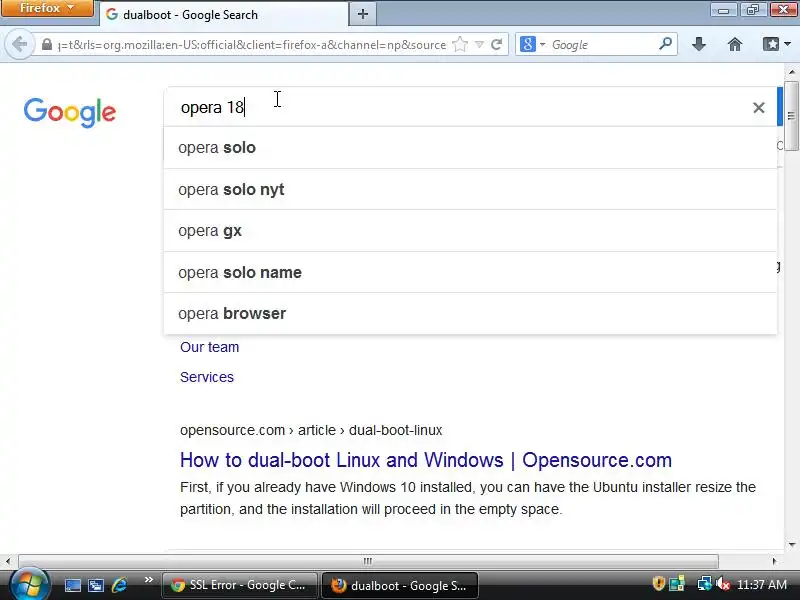Click the muted volume tray icon

(722, 583)
